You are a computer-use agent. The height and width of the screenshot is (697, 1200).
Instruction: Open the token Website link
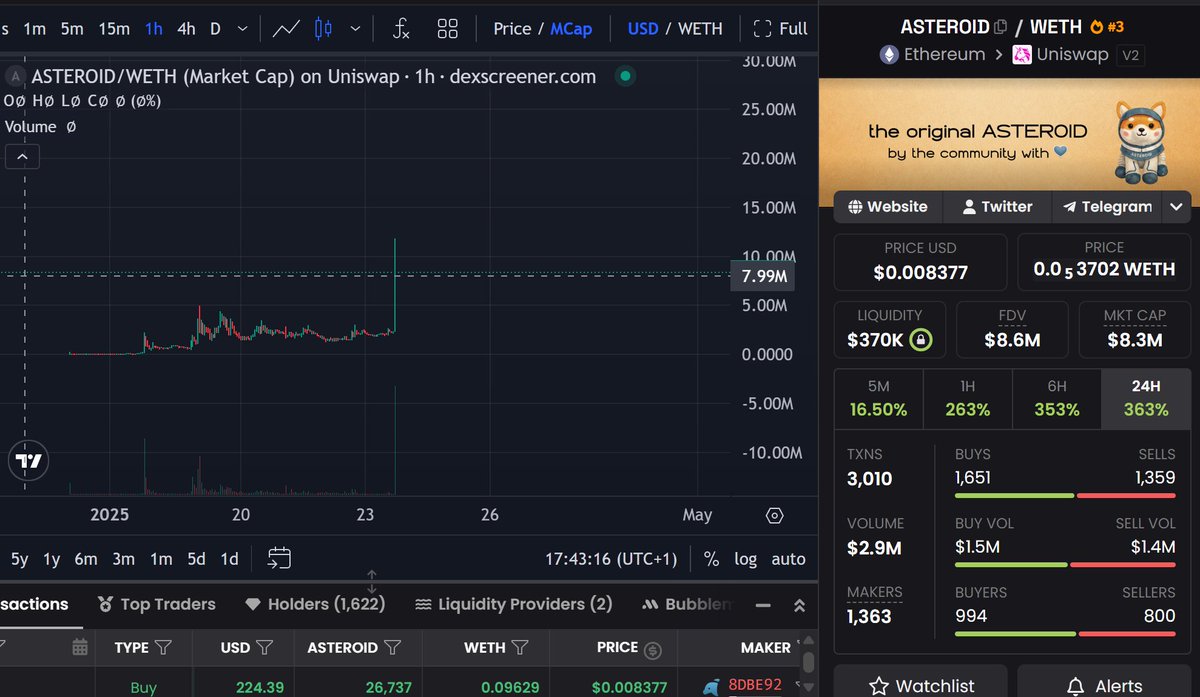(x=888, y=207)
